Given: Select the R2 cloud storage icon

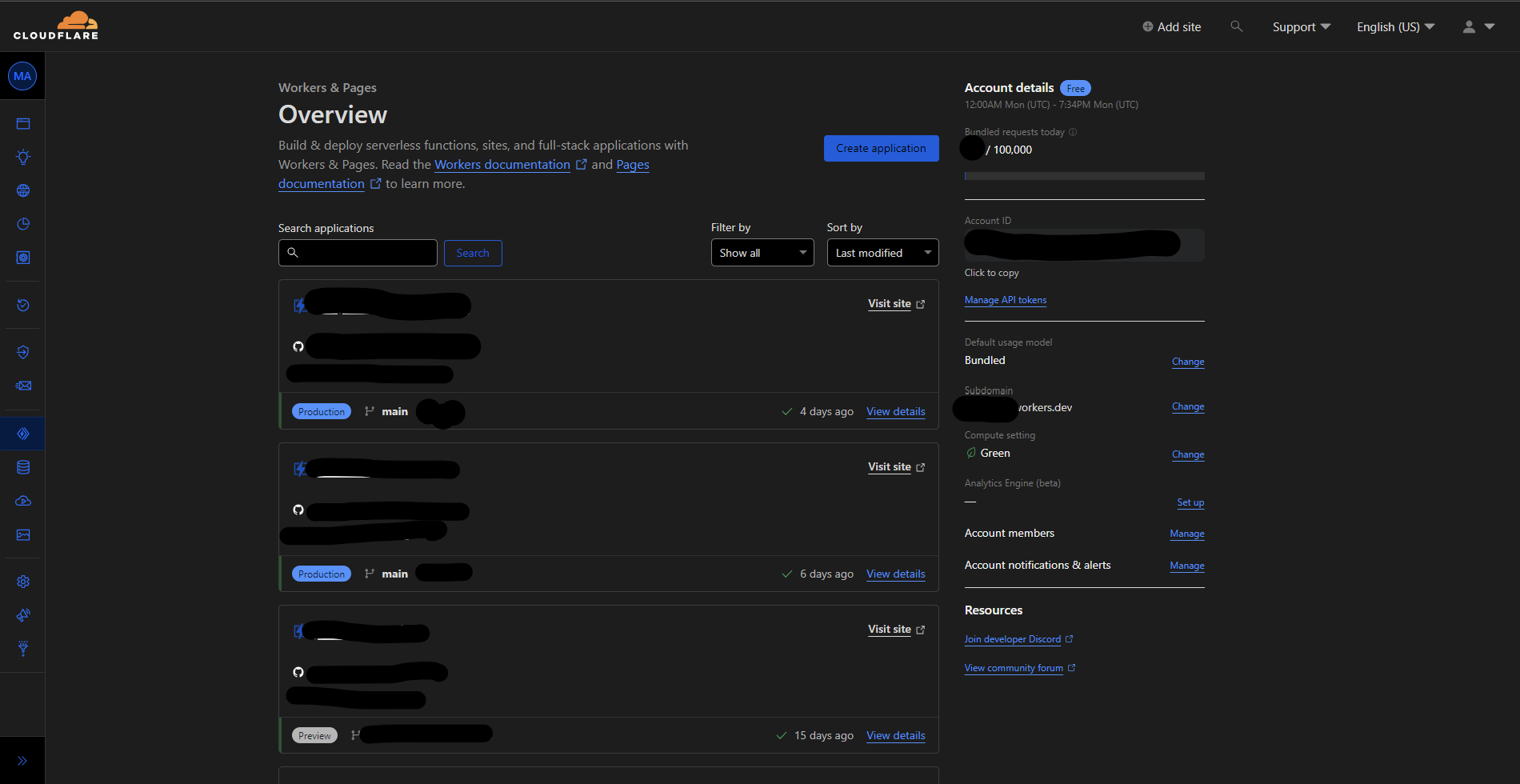Looking at the screenshot, I should point(22,501).
